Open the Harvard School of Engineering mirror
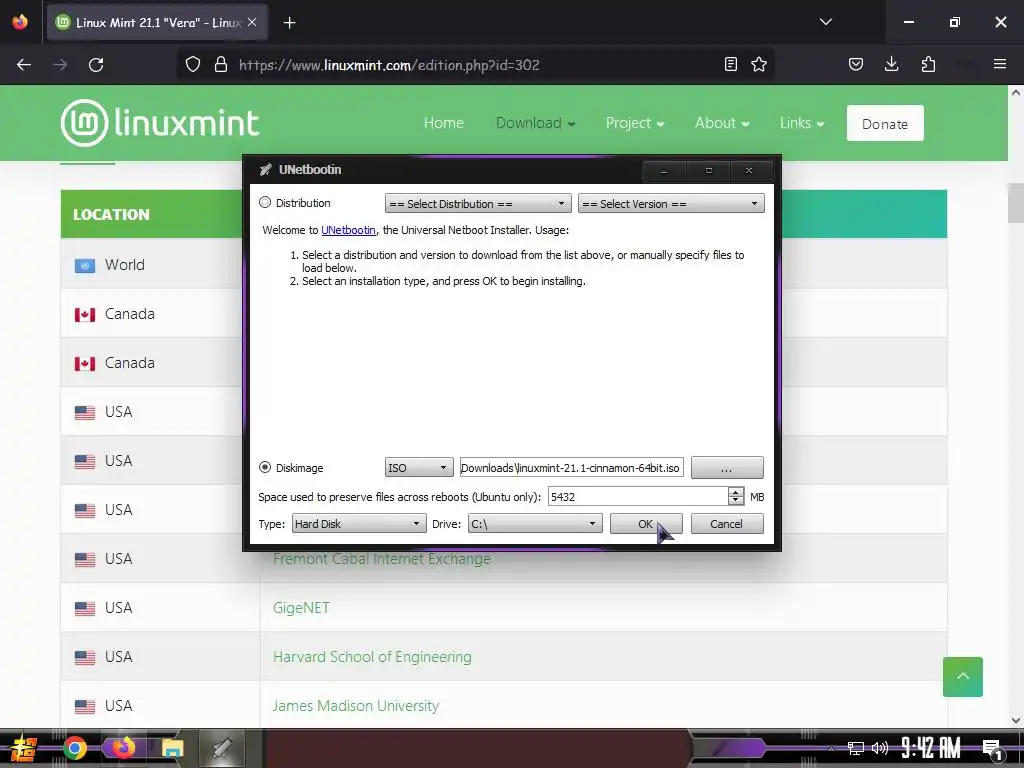 tap(372, 657)
